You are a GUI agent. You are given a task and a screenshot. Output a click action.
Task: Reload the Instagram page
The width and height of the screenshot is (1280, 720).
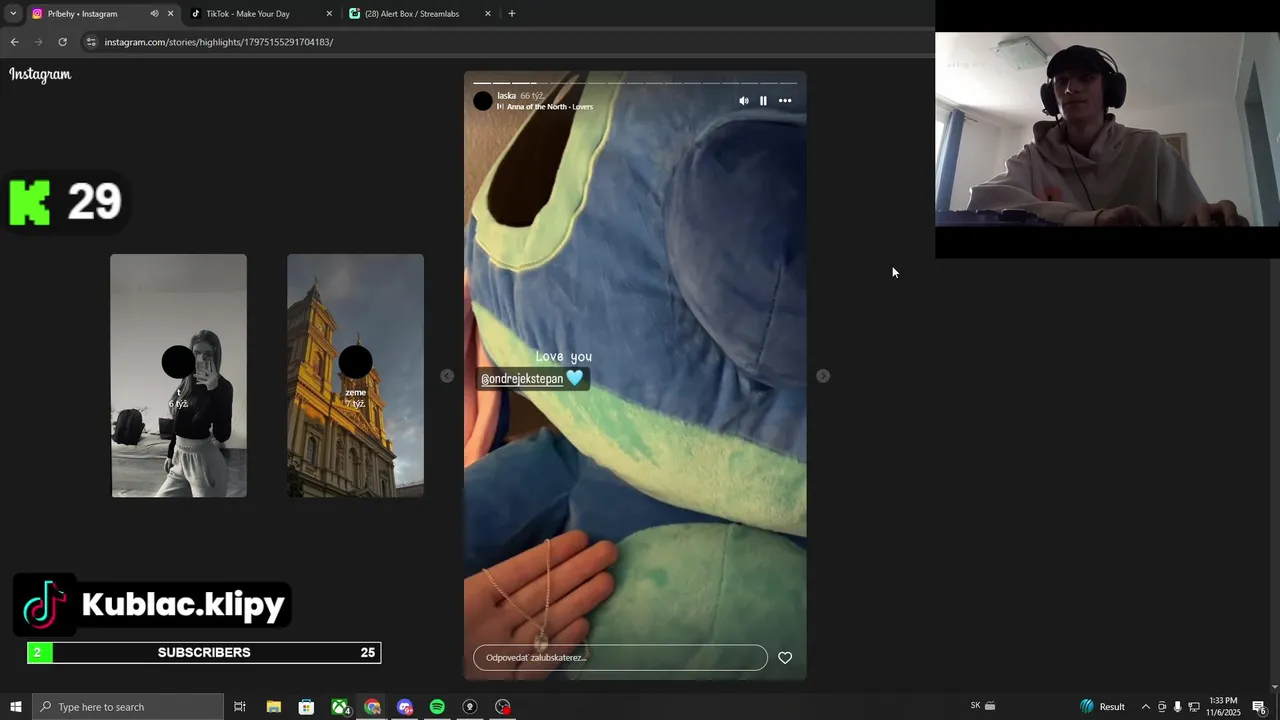tap(62, 42)
